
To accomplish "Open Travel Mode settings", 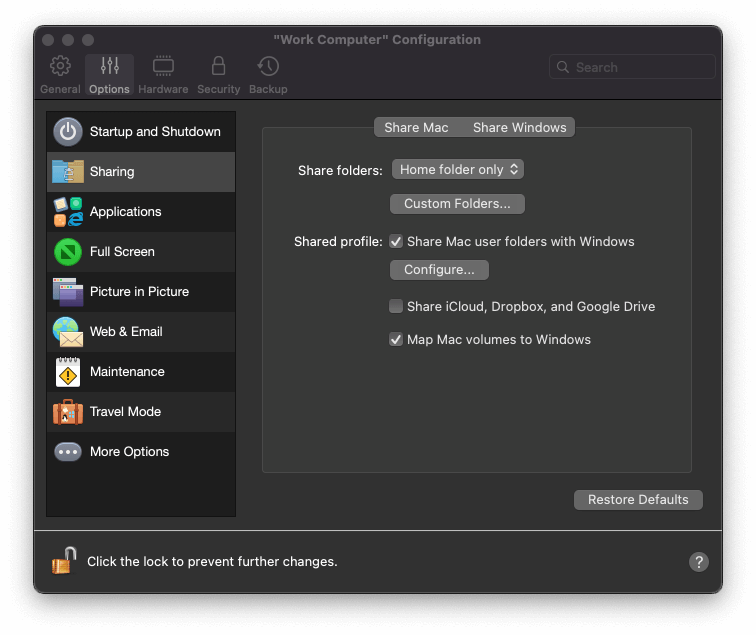I will 141,412.
